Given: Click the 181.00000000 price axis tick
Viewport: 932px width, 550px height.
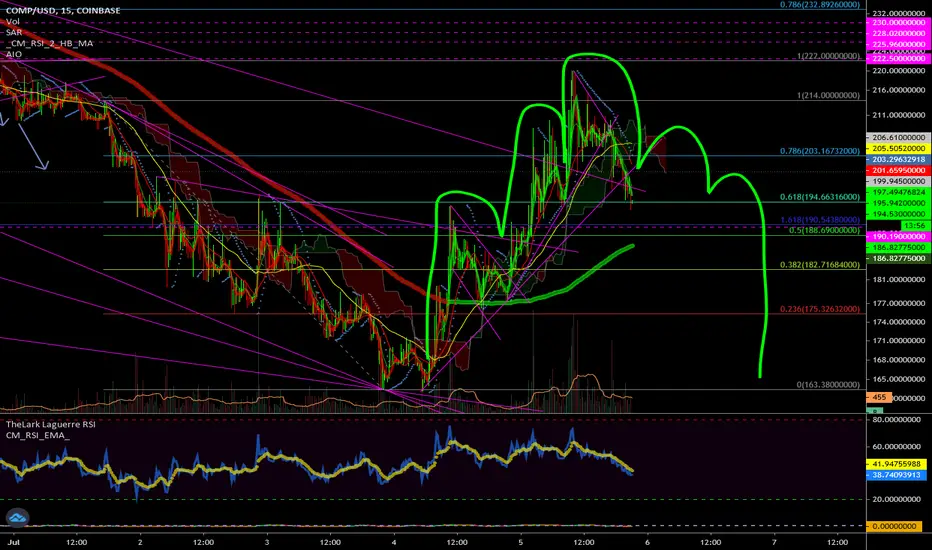Looking at the screenshot, I should 899,279.
